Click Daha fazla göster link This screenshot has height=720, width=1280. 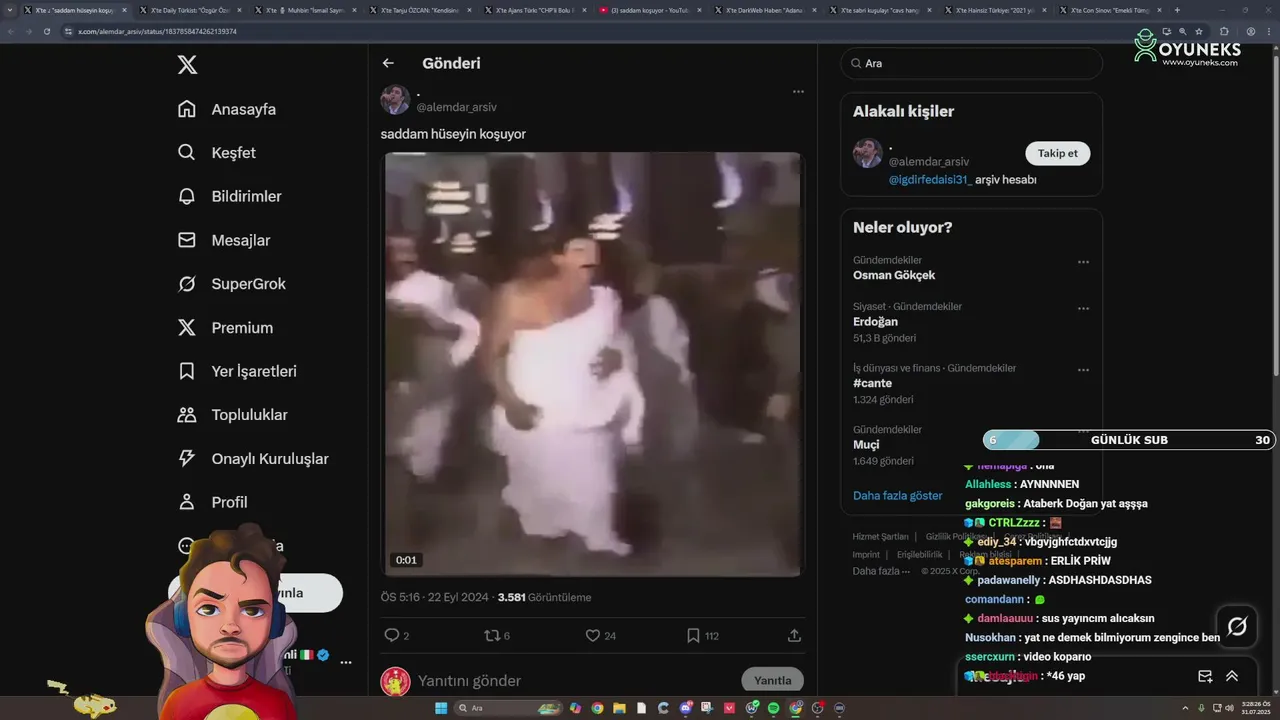click(x=897, y=495)
